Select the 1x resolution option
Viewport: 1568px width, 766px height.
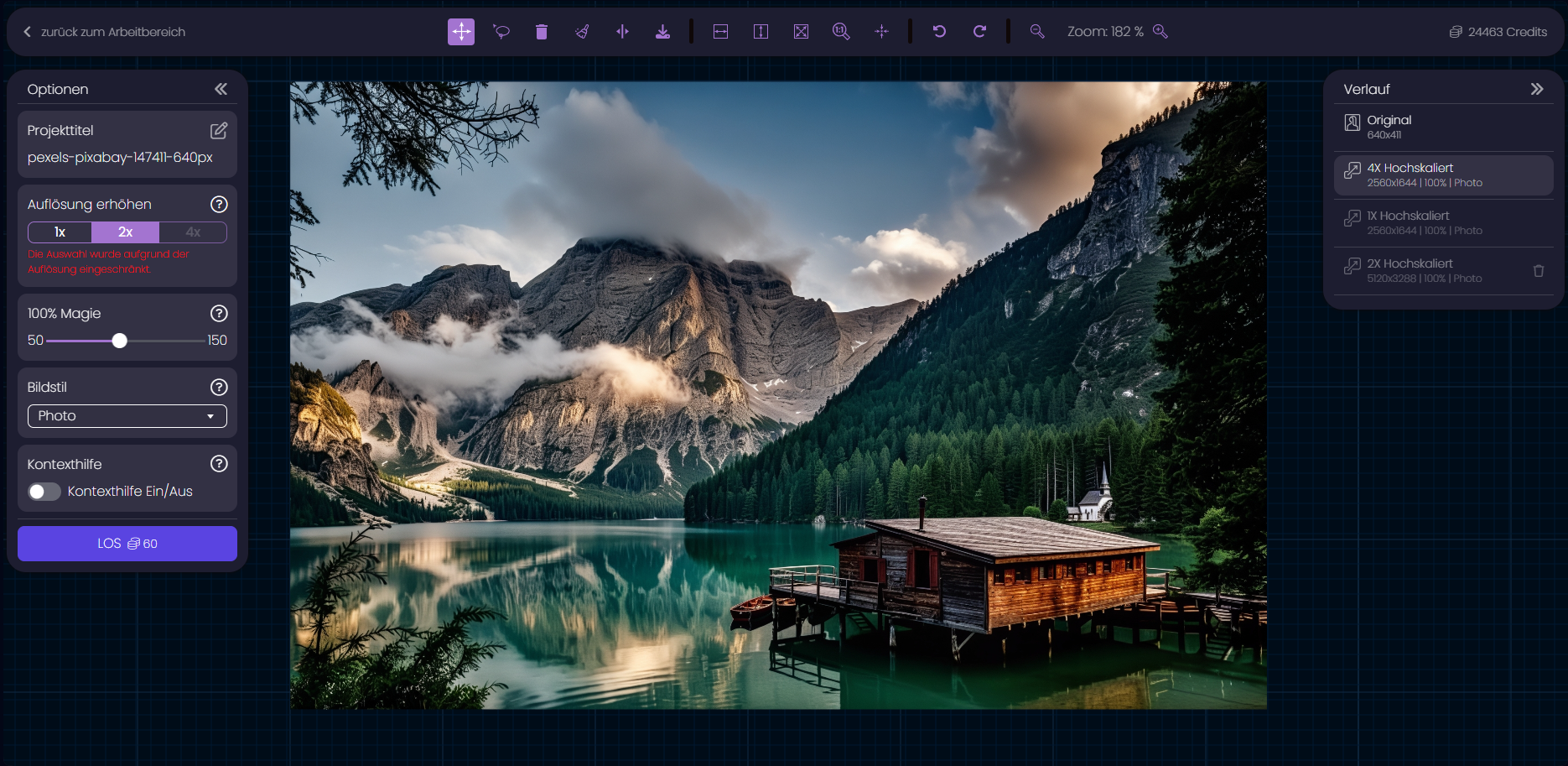click(60, 232)
